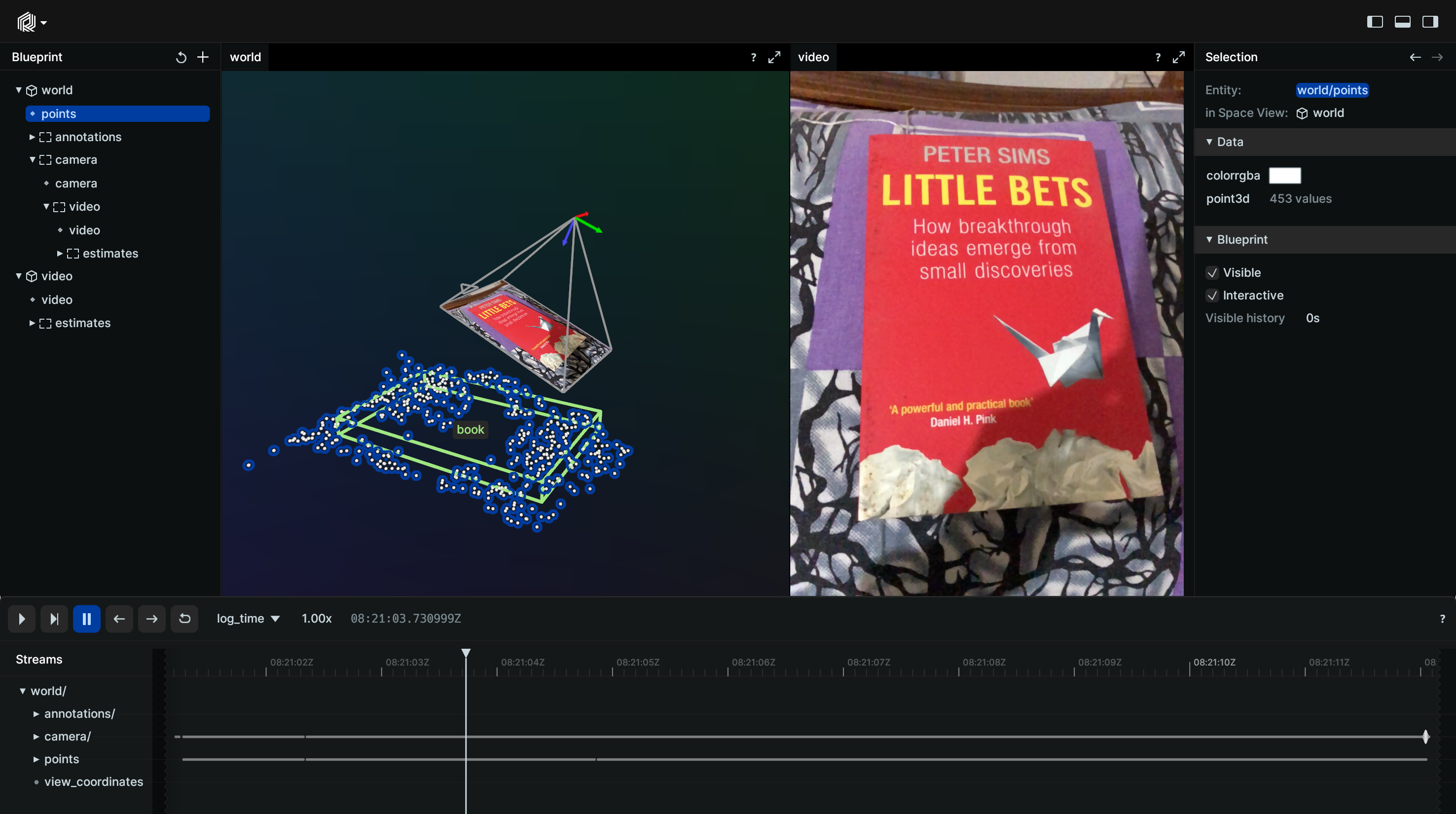
Task: Step forward one frame
Action: tap(151, 619)
